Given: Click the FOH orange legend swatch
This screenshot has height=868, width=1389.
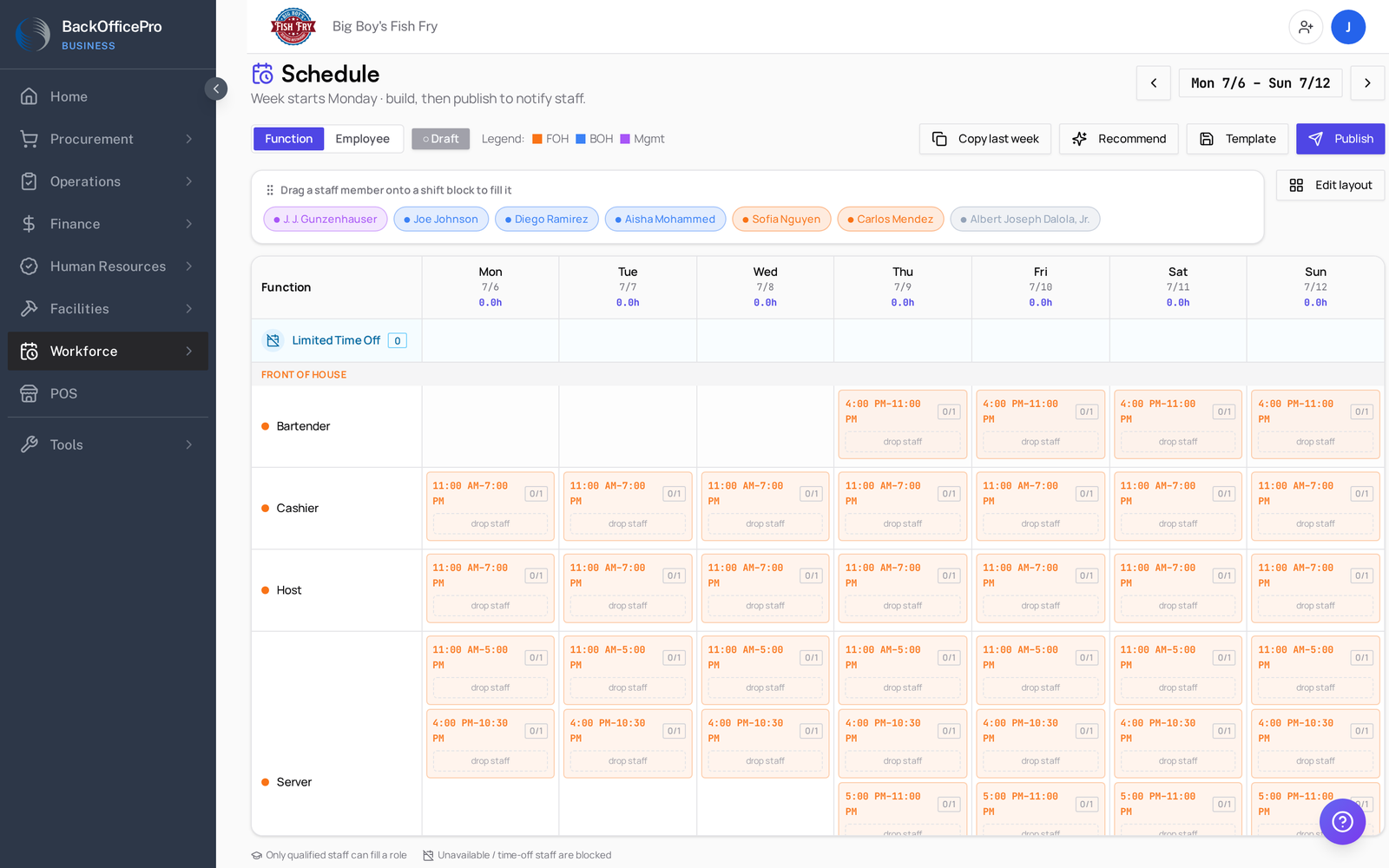Looking at the screenshot, I should click(537, 139).
